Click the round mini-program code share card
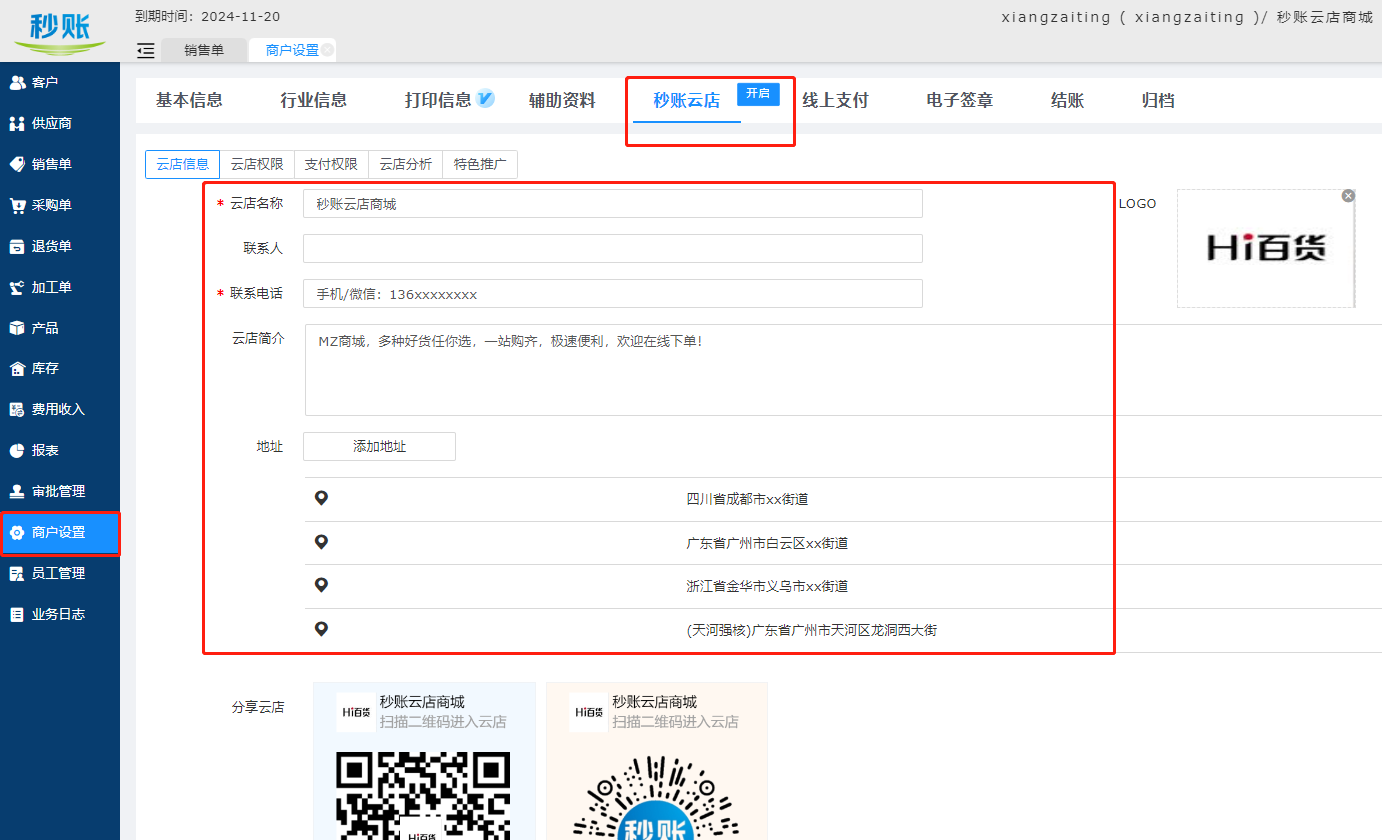This screenshot has width=1382, height=840. point(657,761)
